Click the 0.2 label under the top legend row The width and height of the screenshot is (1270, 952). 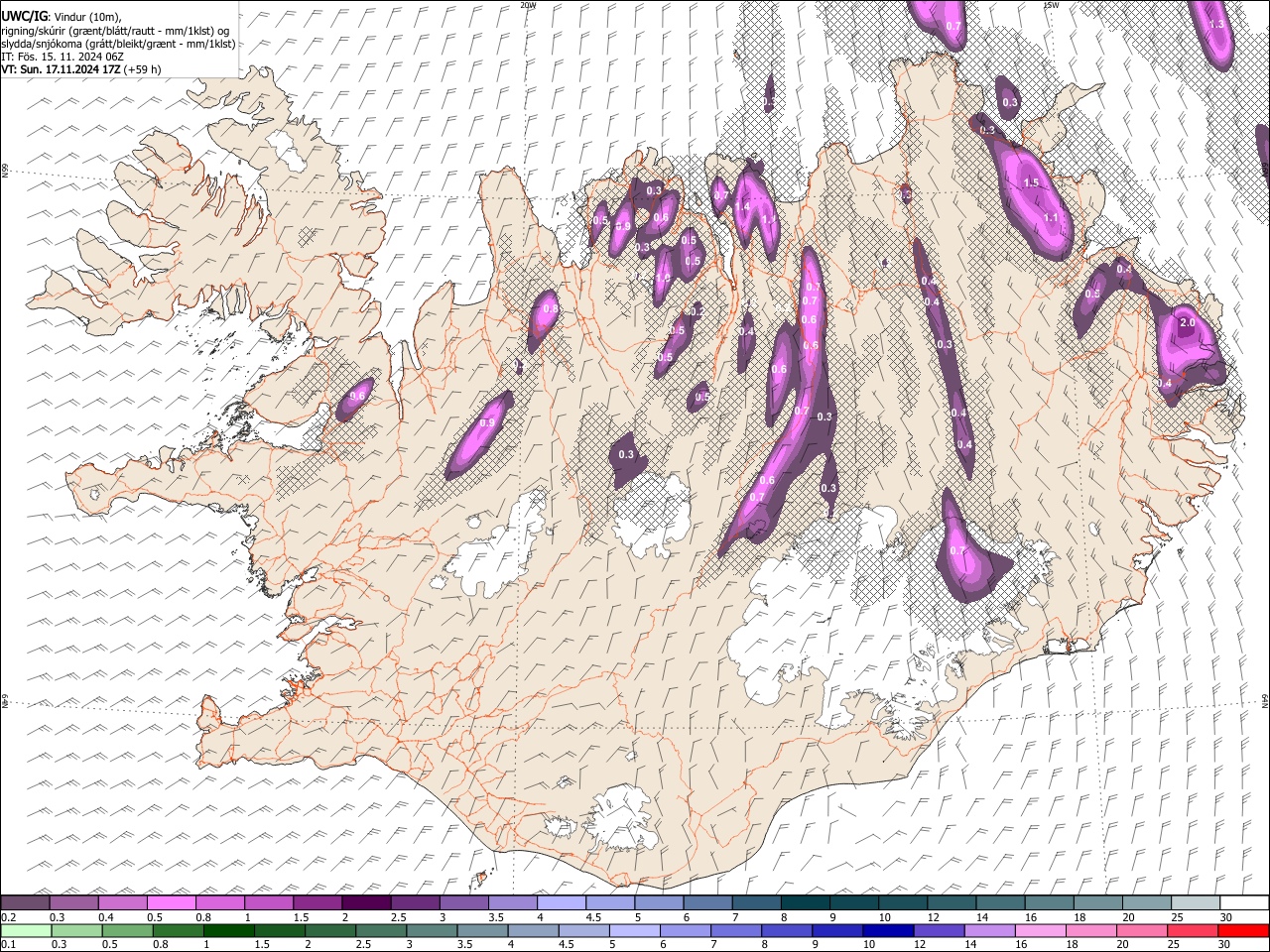click(x=8, y=917)
